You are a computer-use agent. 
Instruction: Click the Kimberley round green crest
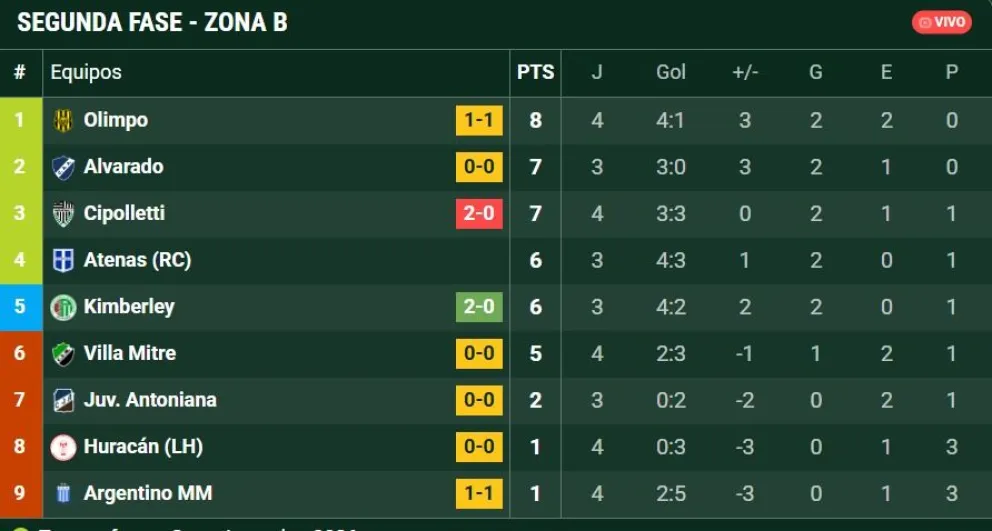tap(63, 307)
